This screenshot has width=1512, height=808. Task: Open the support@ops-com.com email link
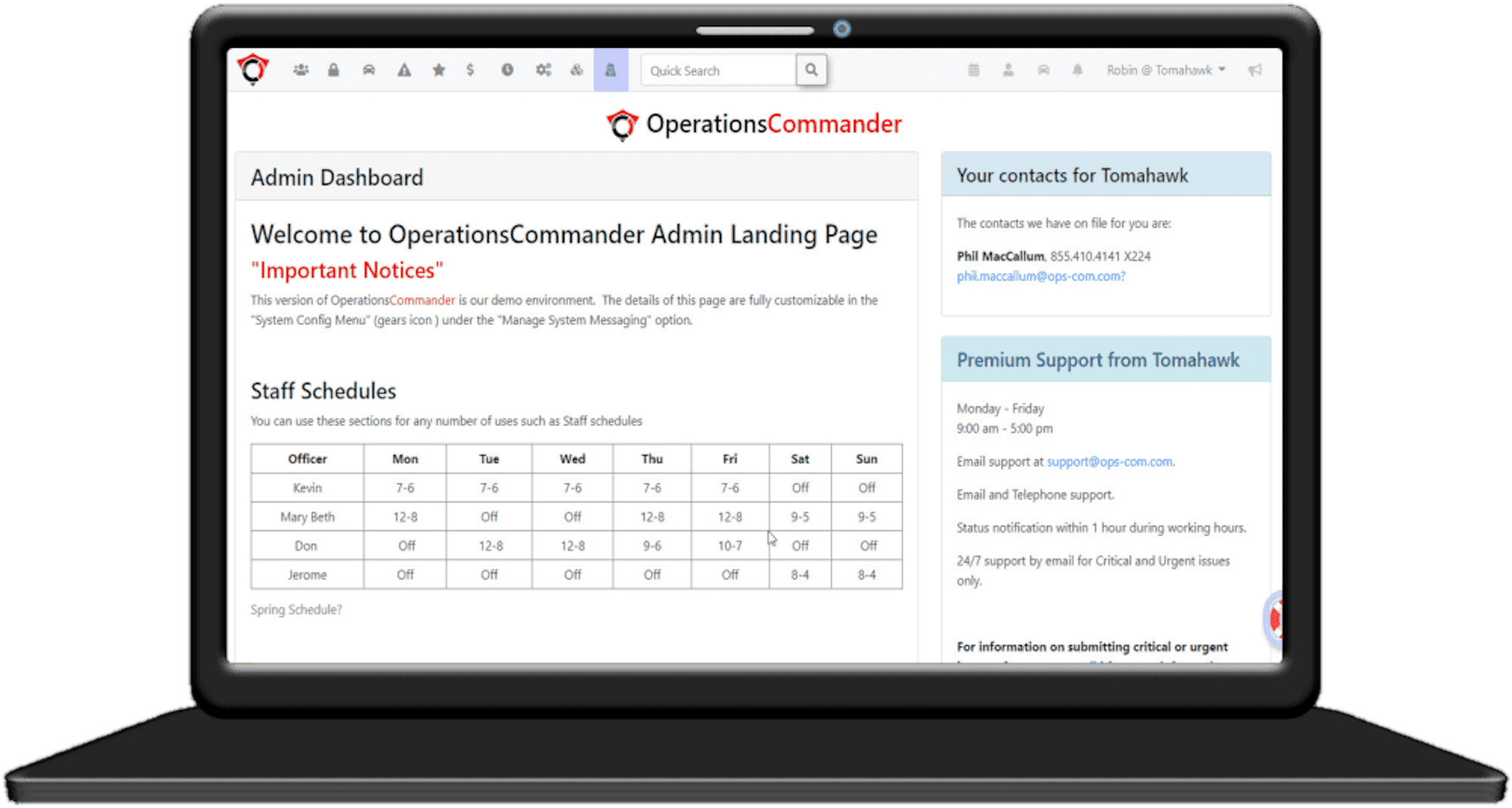1109,462
